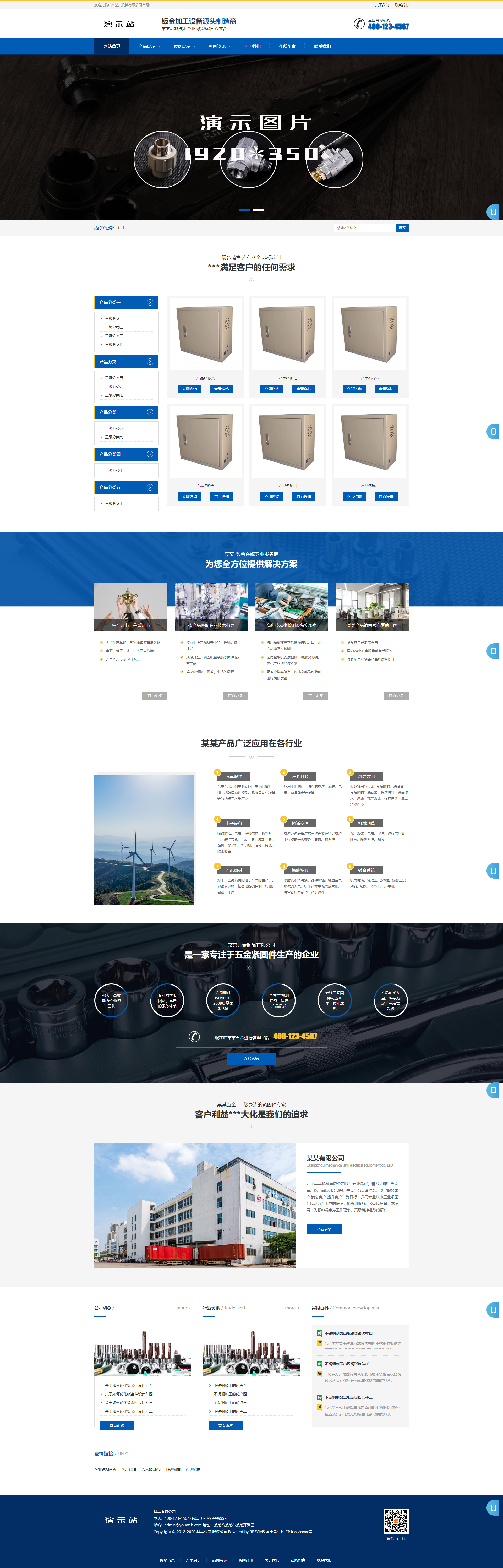The height and width of the screenshot is (1568, 503).
Task: Click the 在线咨询 blue button
Action: 251,1059
